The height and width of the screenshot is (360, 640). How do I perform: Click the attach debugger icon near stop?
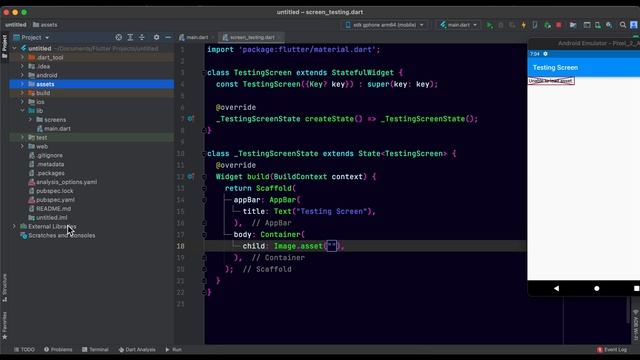(547, 25)
